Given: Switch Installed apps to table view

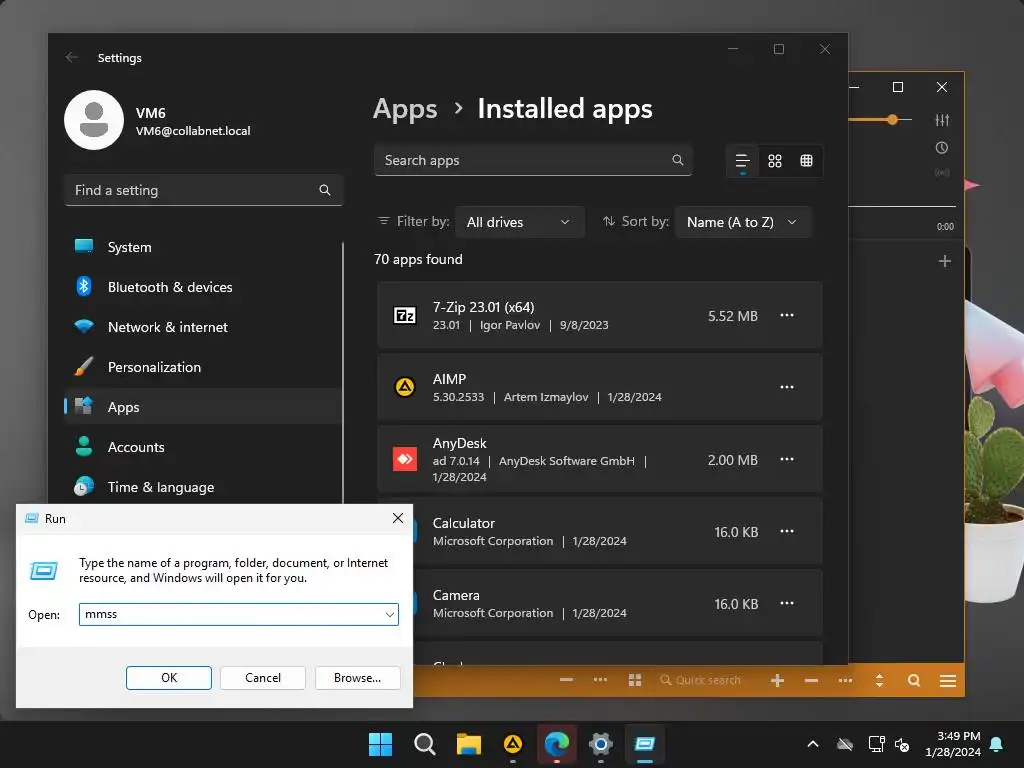Looking at the screenshot, I should click(x=807, y=161).
